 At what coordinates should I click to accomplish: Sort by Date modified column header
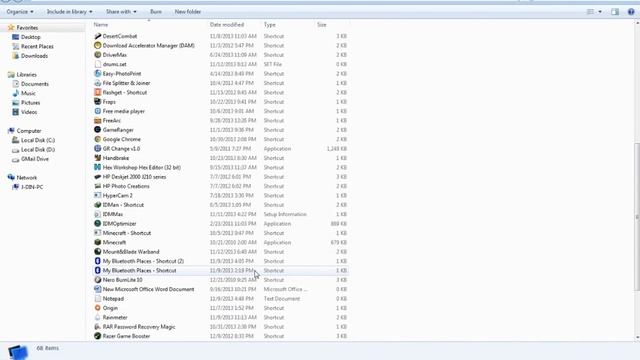[x=227, y=25]
